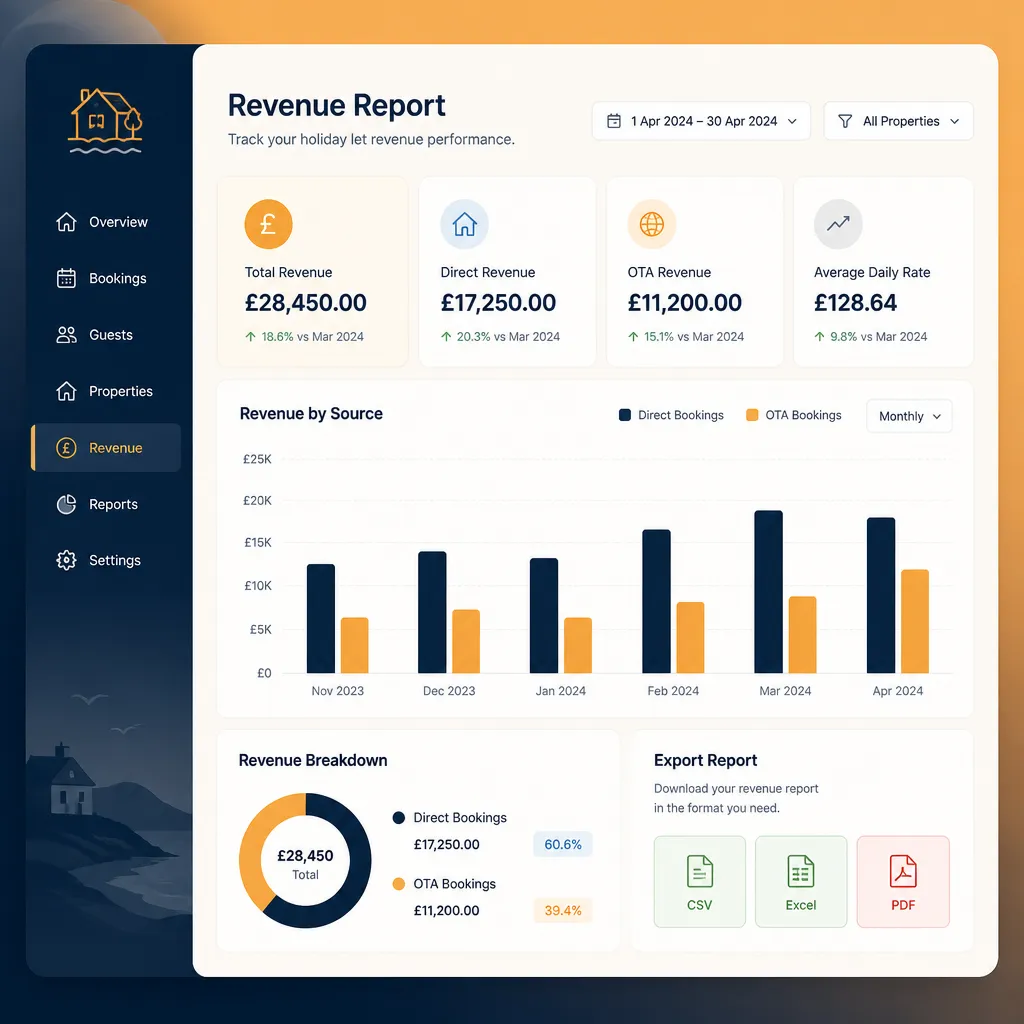The image size is (1024, 1024).
Task: Click the Reports pie chart icon
Action: (66, 504)
